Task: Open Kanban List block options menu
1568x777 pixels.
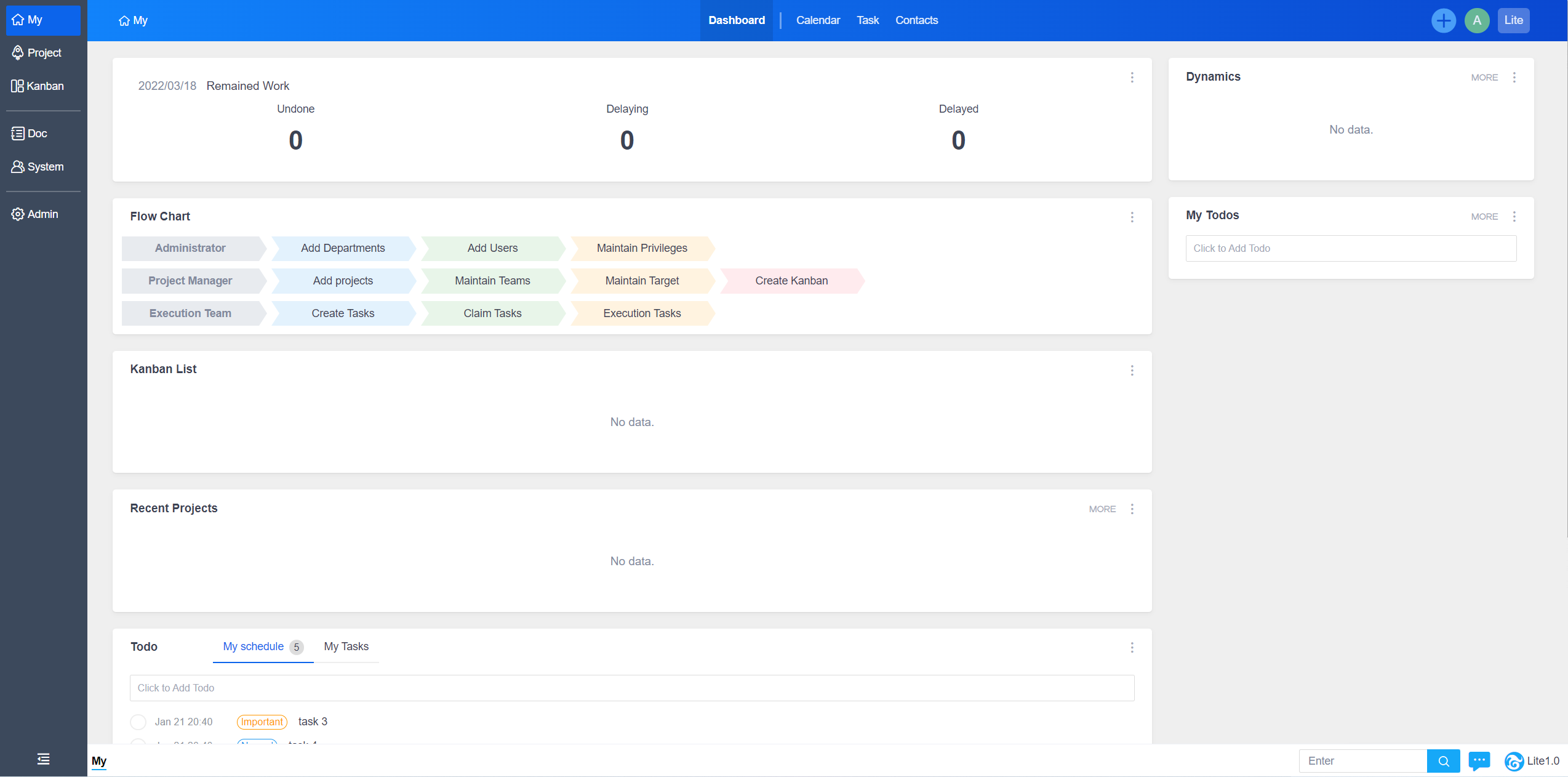Action: 1132,371
